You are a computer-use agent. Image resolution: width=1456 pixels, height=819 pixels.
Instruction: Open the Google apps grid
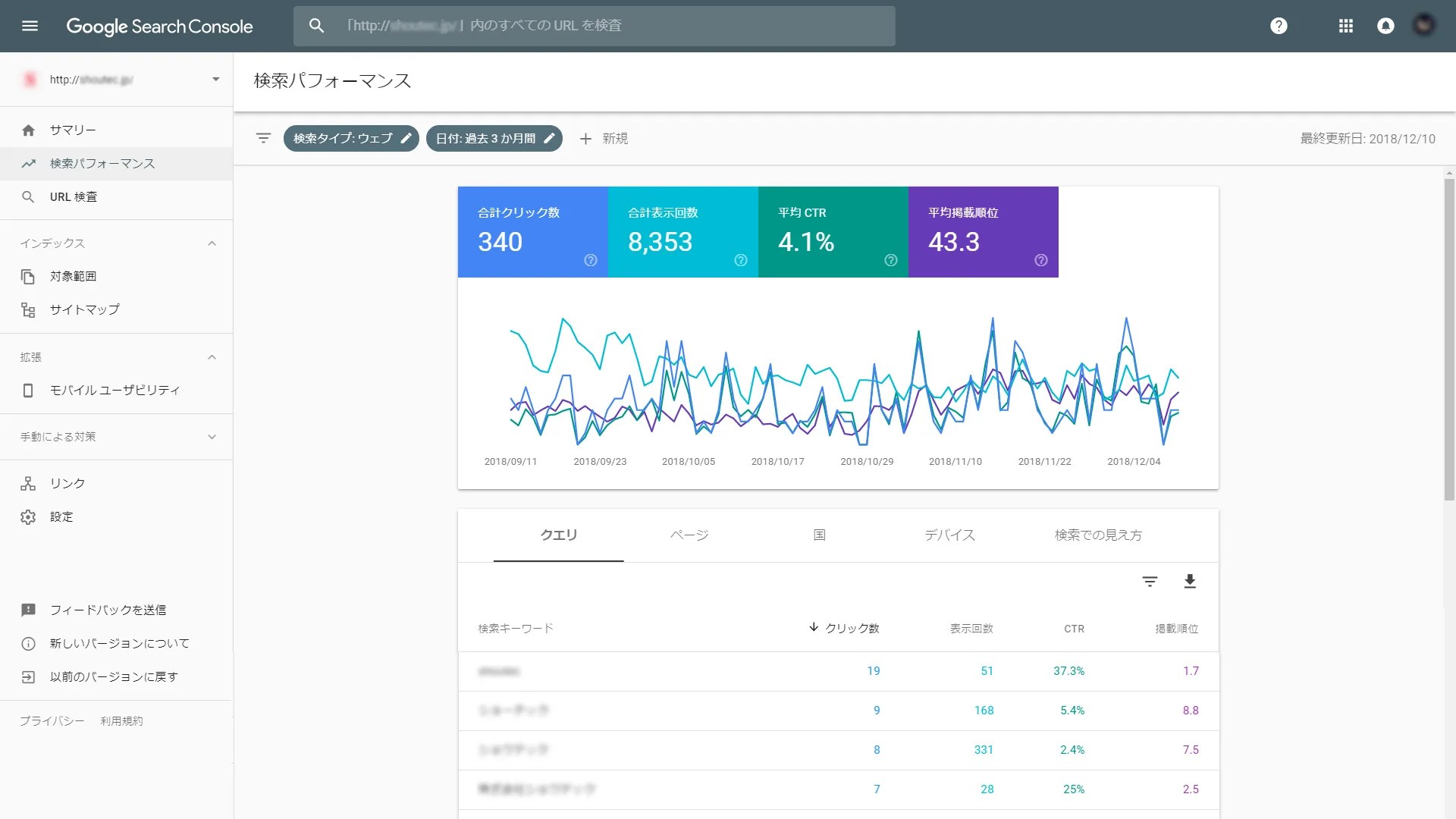click(x=1346, y=26)
